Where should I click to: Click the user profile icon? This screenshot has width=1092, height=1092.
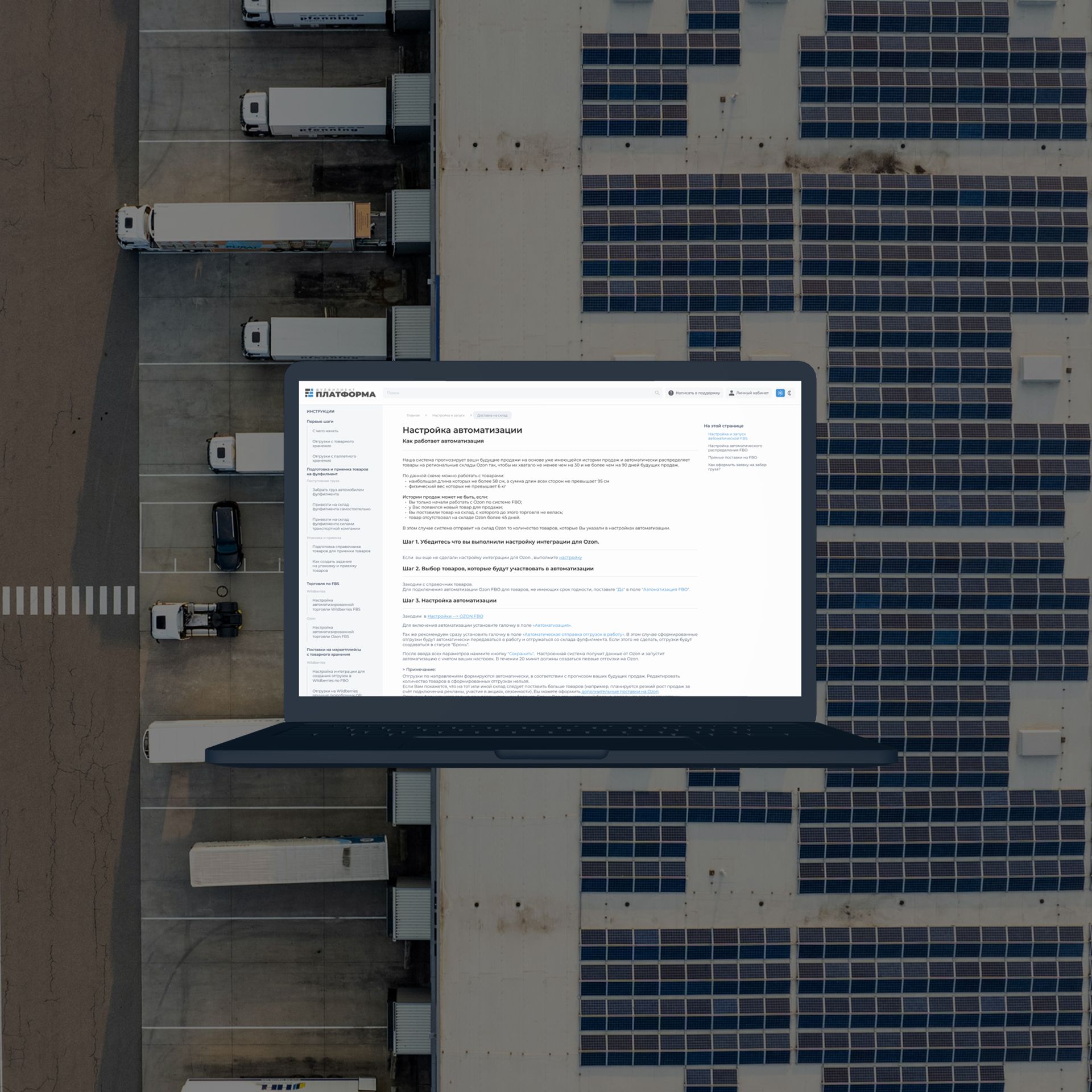click(731, 393)
